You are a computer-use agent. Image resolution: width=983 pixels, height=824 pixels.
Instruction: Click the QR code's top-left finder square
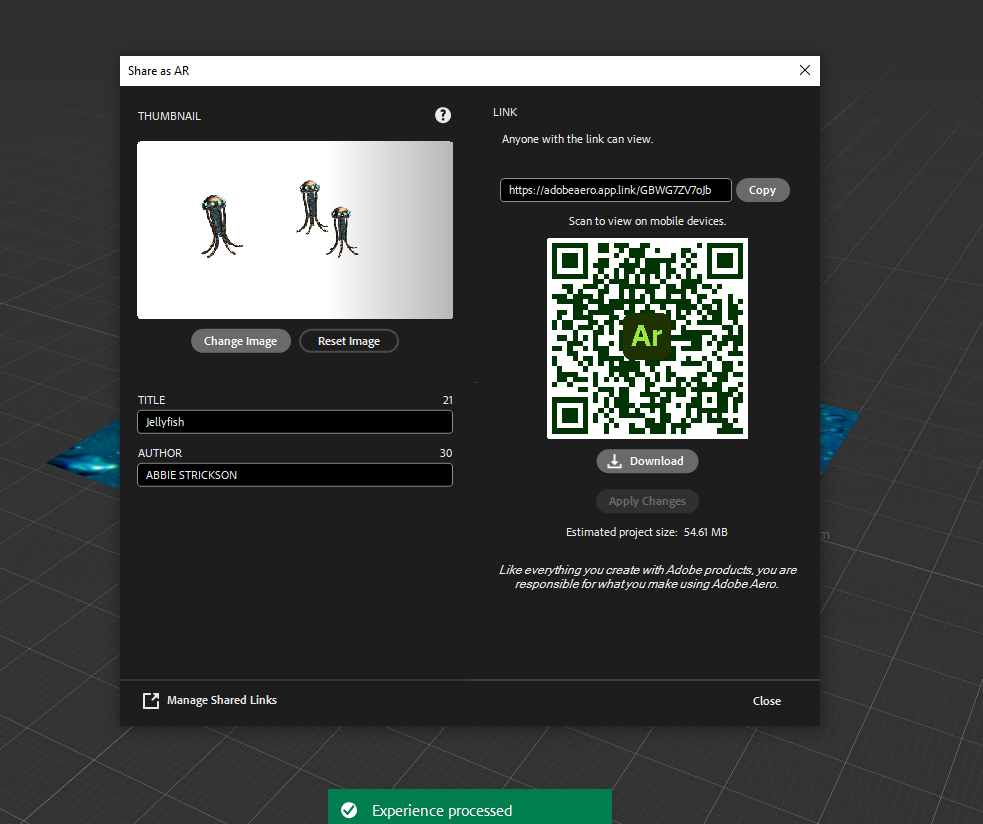[x=570, y=262]
